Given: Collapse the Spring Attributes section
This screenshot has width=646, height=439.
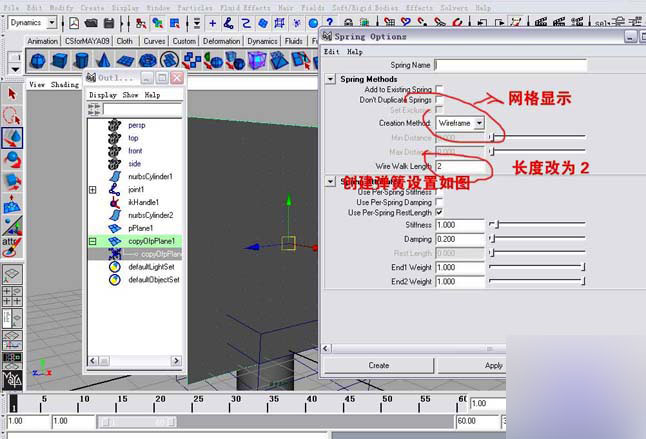Looking at the screenshot, I should (x=330, y=181).
